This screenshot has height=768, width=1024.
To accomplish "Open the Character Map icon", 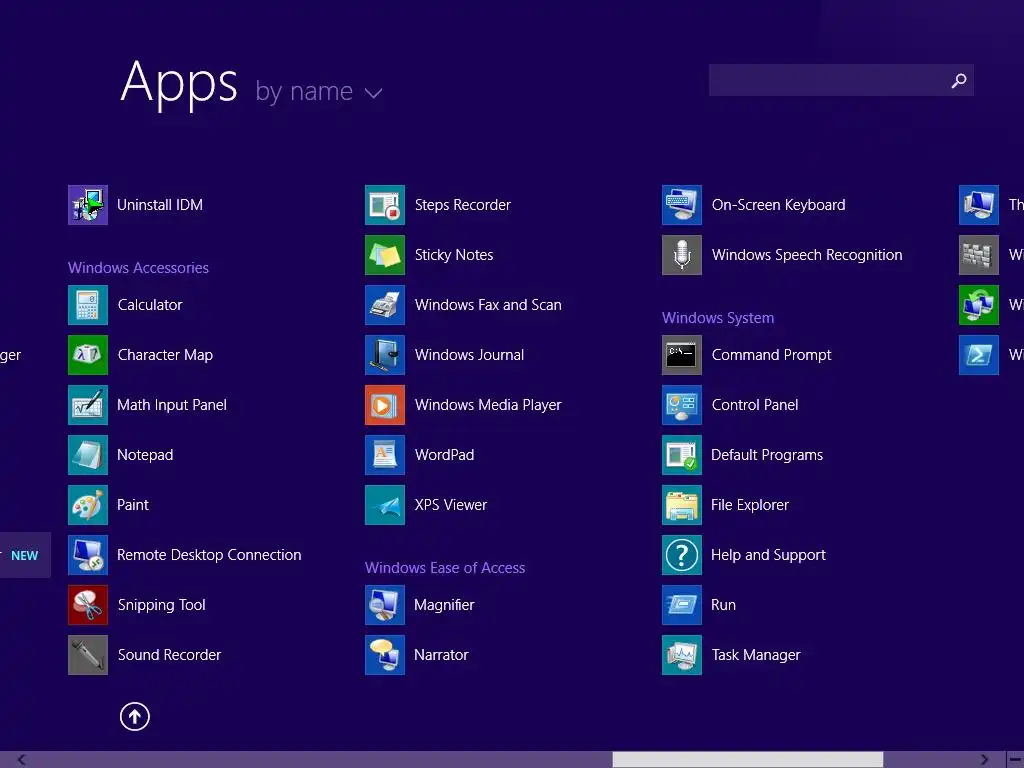I will [88, 355].
